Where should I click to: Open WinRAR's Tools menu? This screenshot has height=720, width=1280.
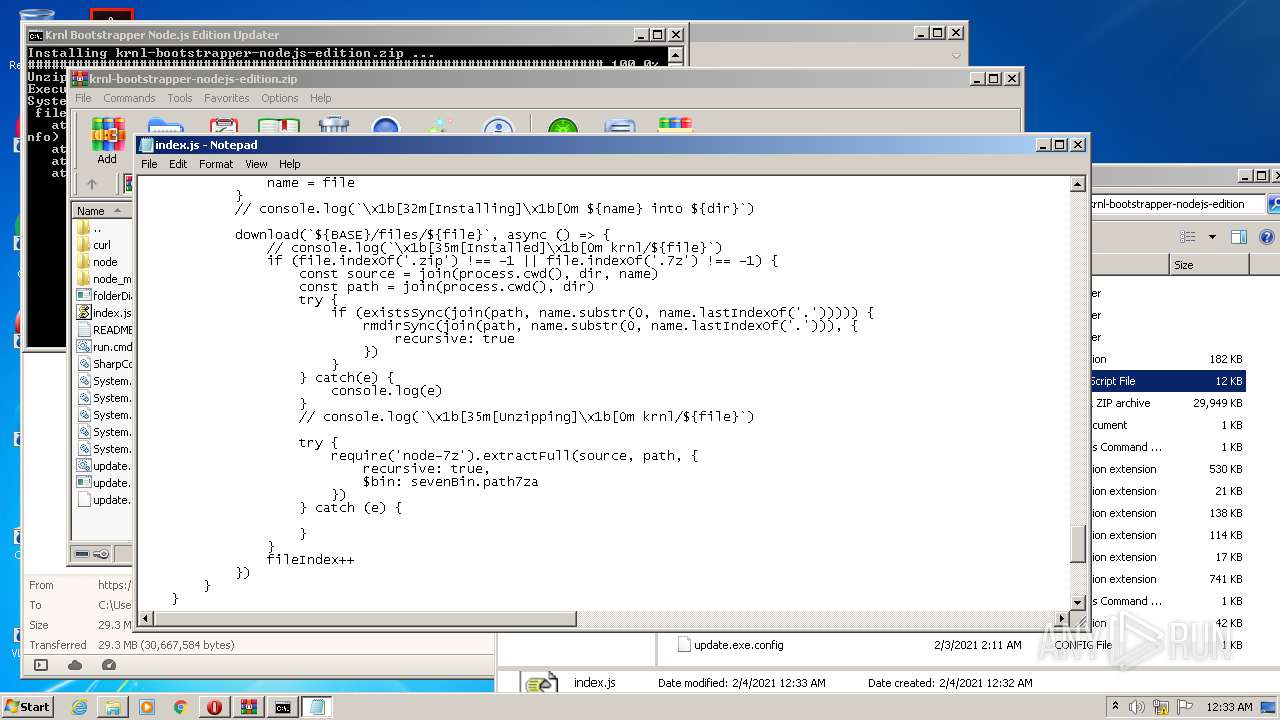point(180,98)
